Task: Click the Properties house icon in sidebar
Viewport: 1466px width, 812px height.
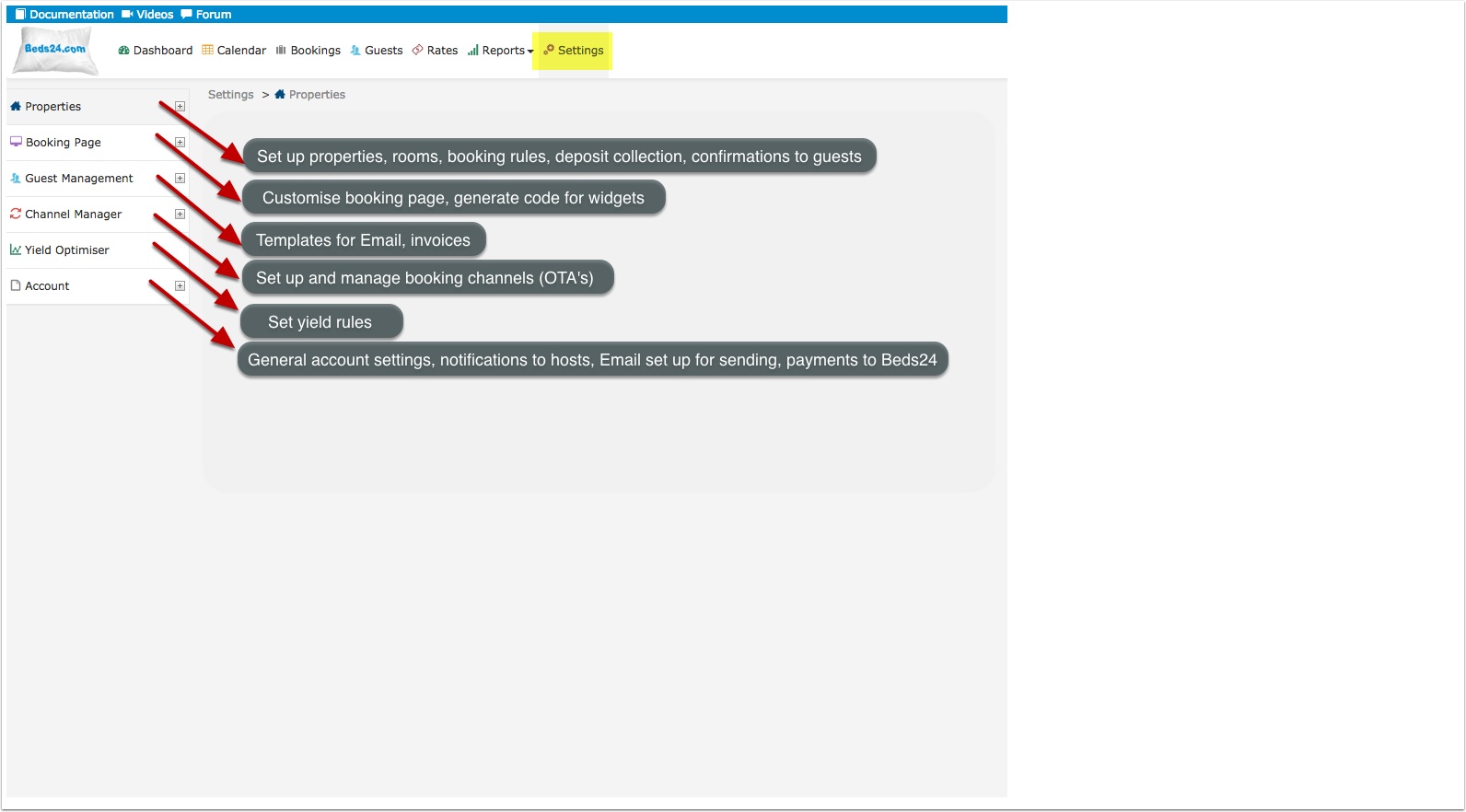Action: [x=16, y=106]
